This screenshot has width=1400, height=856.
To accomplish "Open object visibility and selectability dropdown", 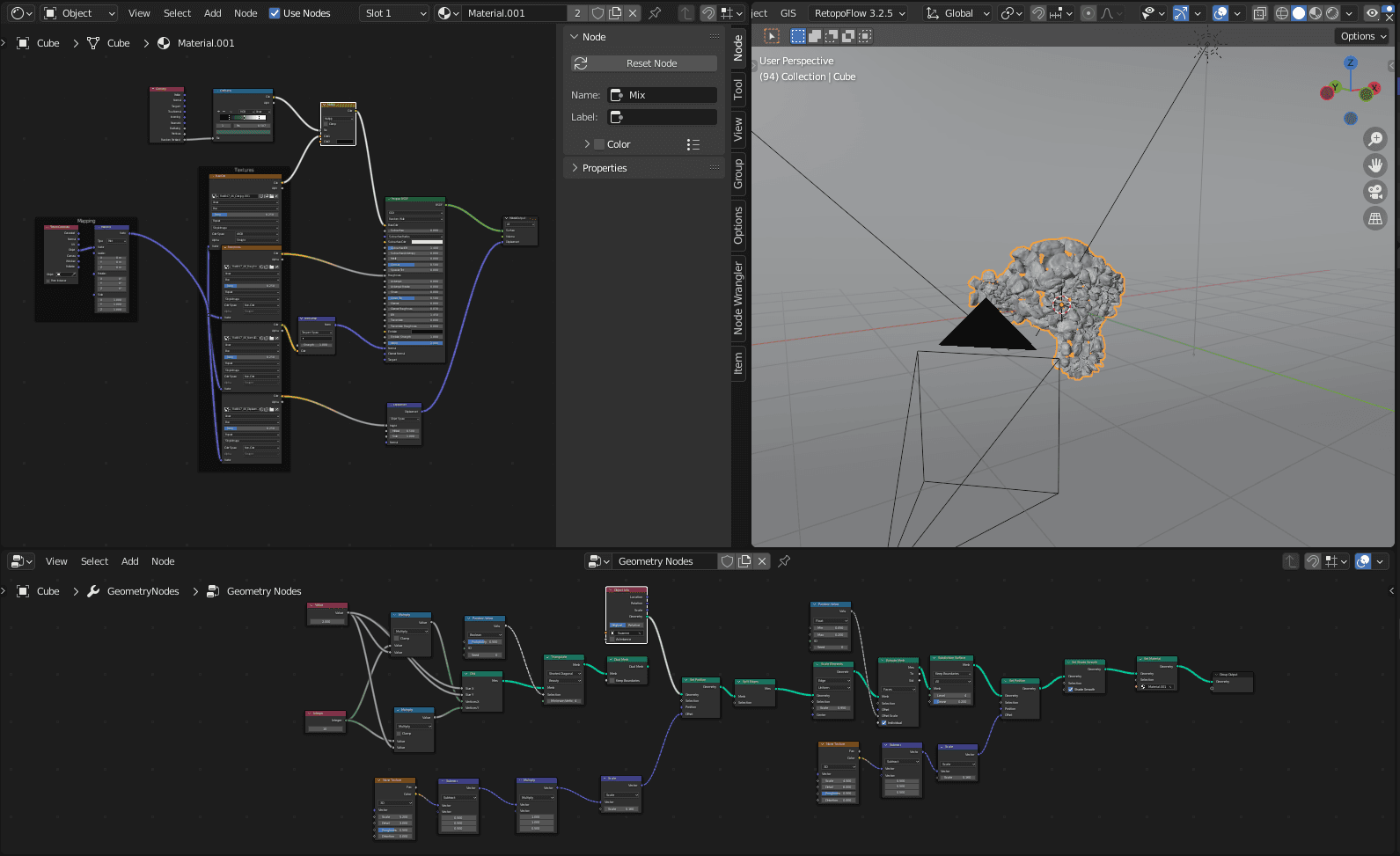I will point(1152,13).
